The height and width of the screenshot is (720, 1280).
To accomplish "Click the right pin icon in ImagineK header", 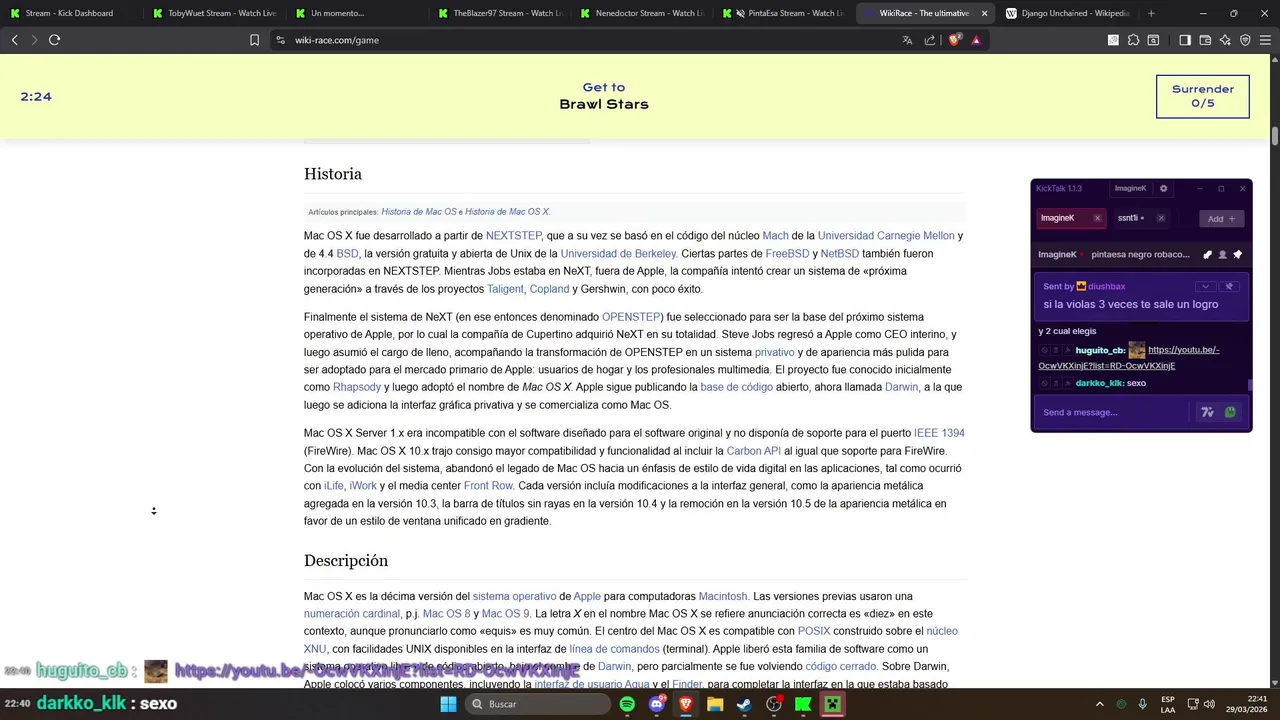I will (x=1237, y=254).
